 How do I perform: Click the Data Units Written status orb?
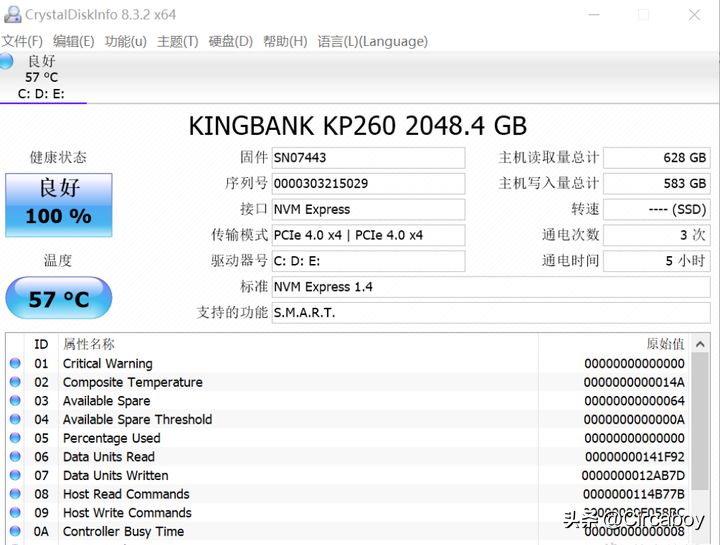[x=15, y=476]
